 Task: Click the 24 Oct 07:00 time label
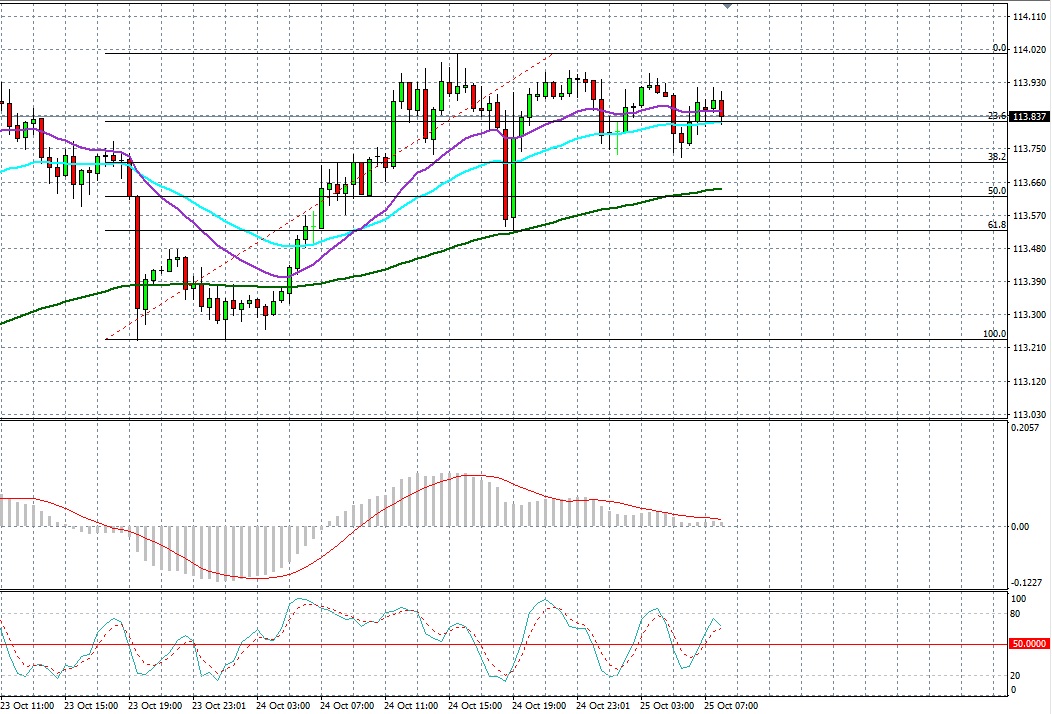click(347, 706)
